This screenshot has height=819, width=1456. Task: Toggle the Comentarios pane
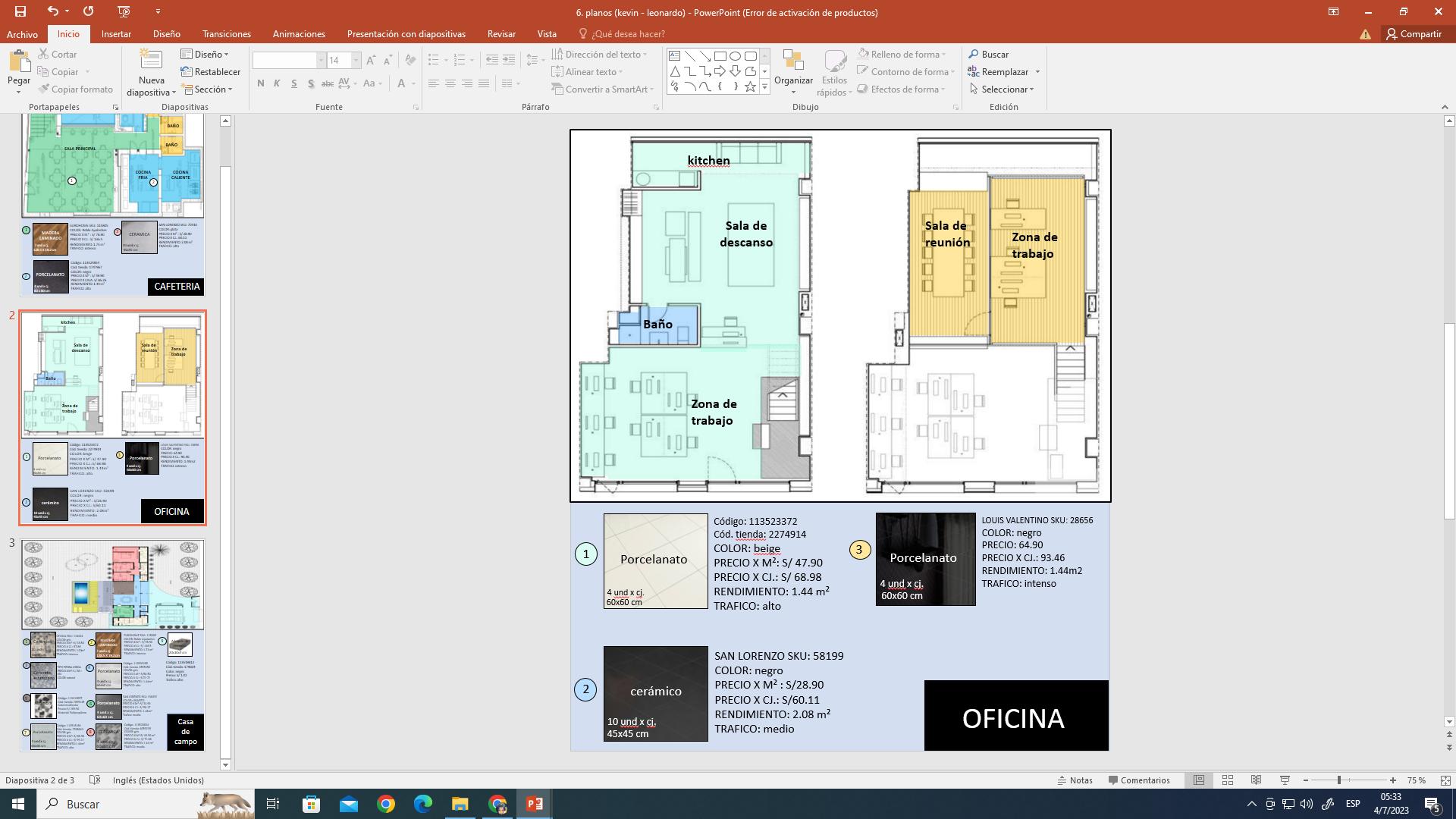[x=1139, y=780]
